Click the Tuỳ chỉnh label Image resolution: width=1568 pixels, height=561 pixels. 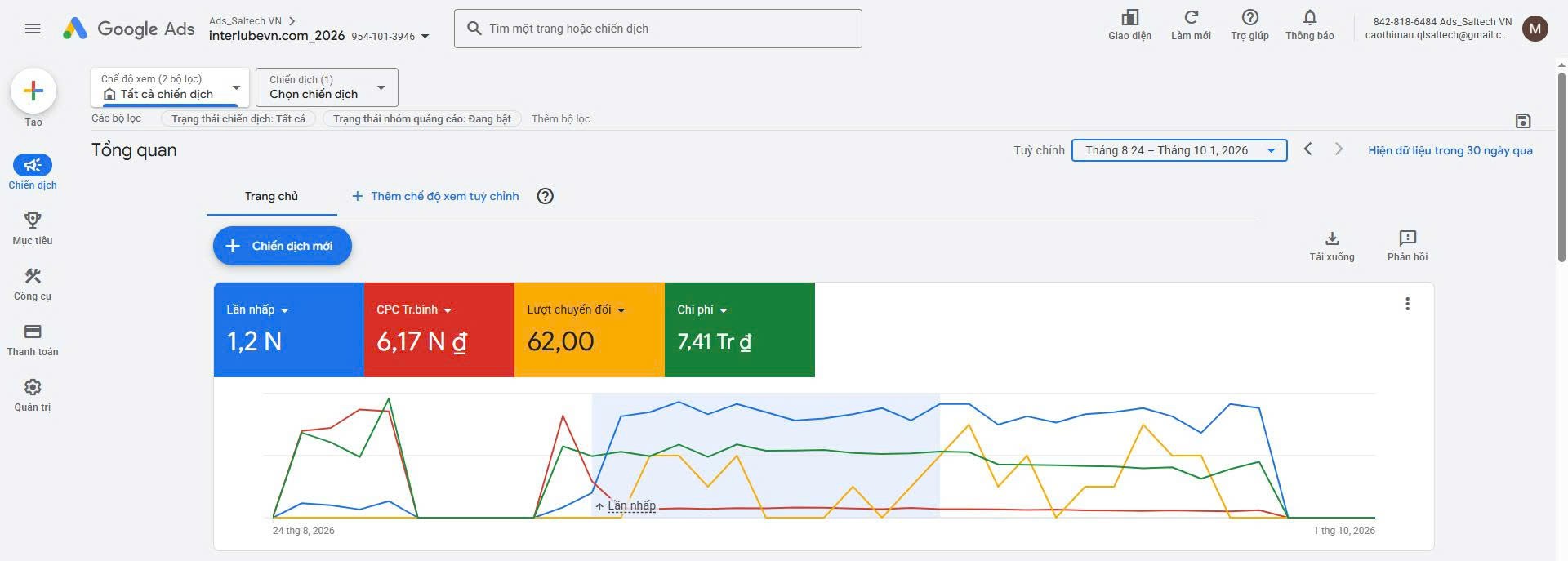click(1039, 150)
